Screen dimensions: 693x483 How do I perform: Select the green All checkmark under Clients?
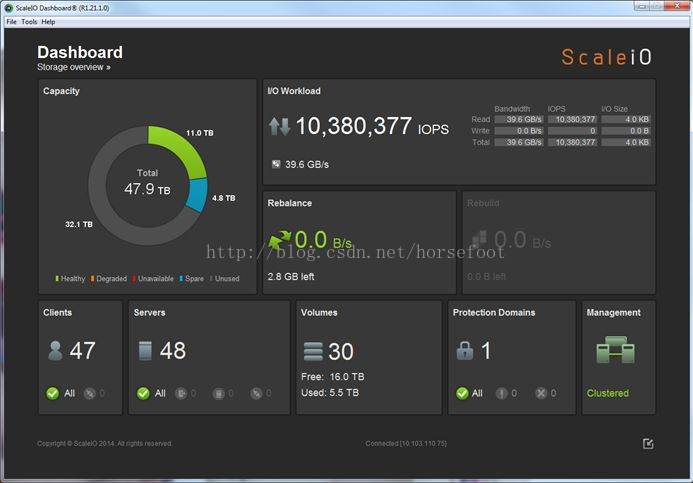click(53, 393)
